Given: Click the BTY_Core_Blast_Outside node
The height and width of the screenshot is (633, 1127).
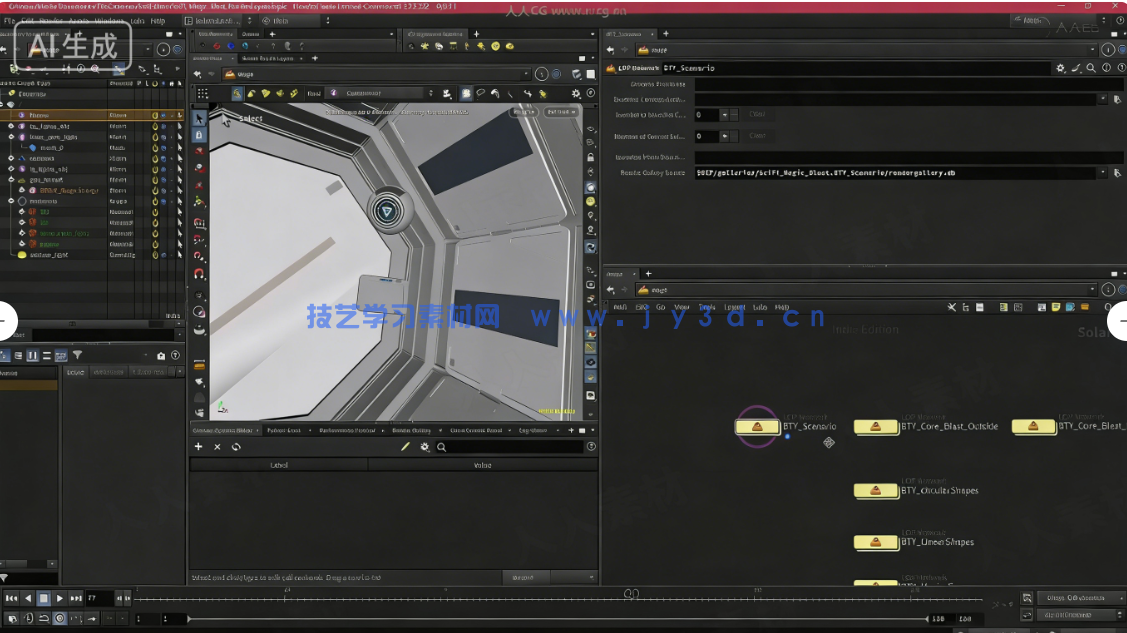Looking at the screenshot, I should point(876,427).
